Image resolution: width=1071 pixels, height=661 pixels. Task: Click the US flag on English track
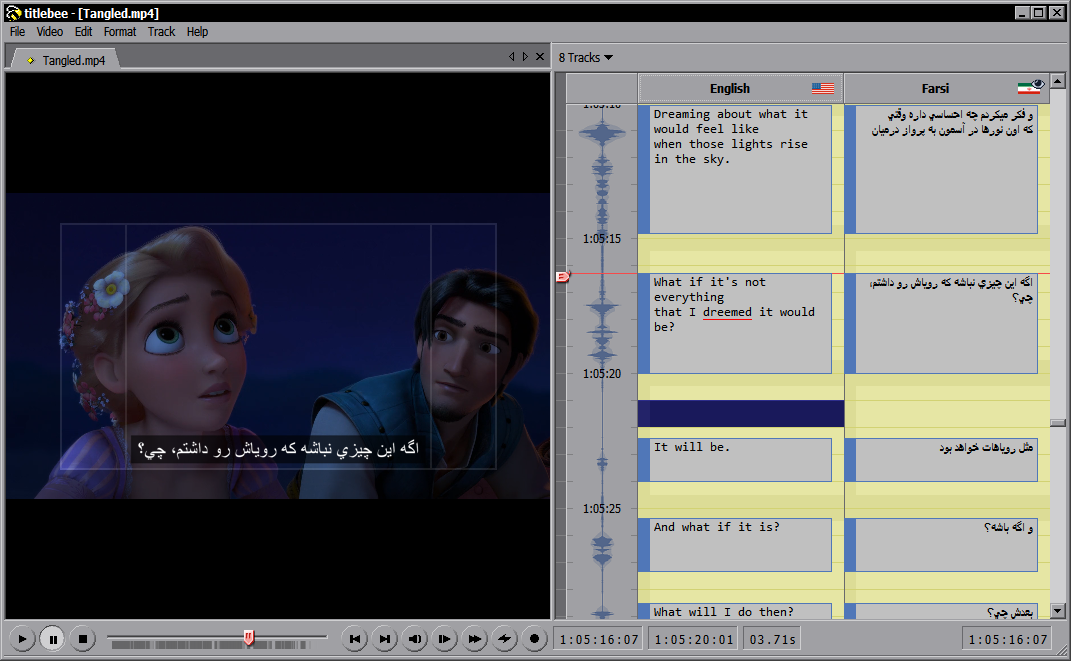pyautogui.click(x=823, y=88)
